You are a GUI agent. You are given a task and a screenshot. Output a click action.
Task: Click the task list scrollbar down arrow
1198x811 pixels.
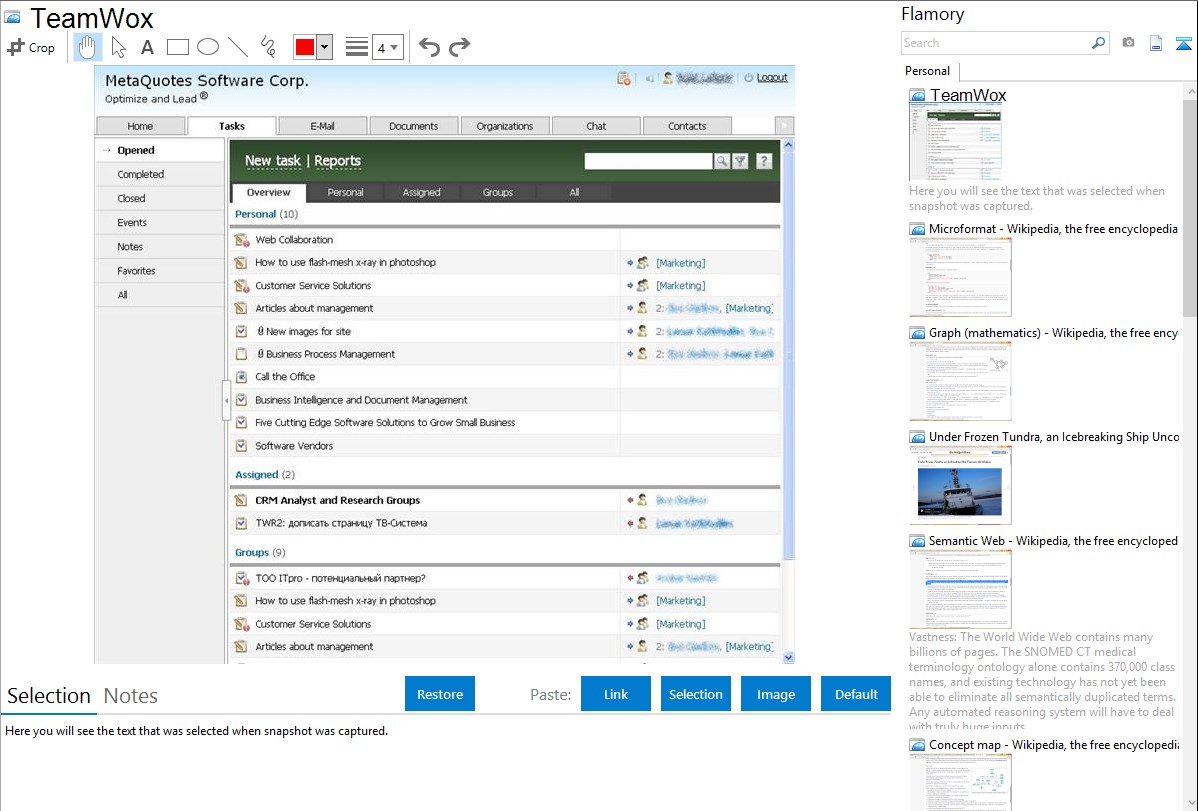788,657
